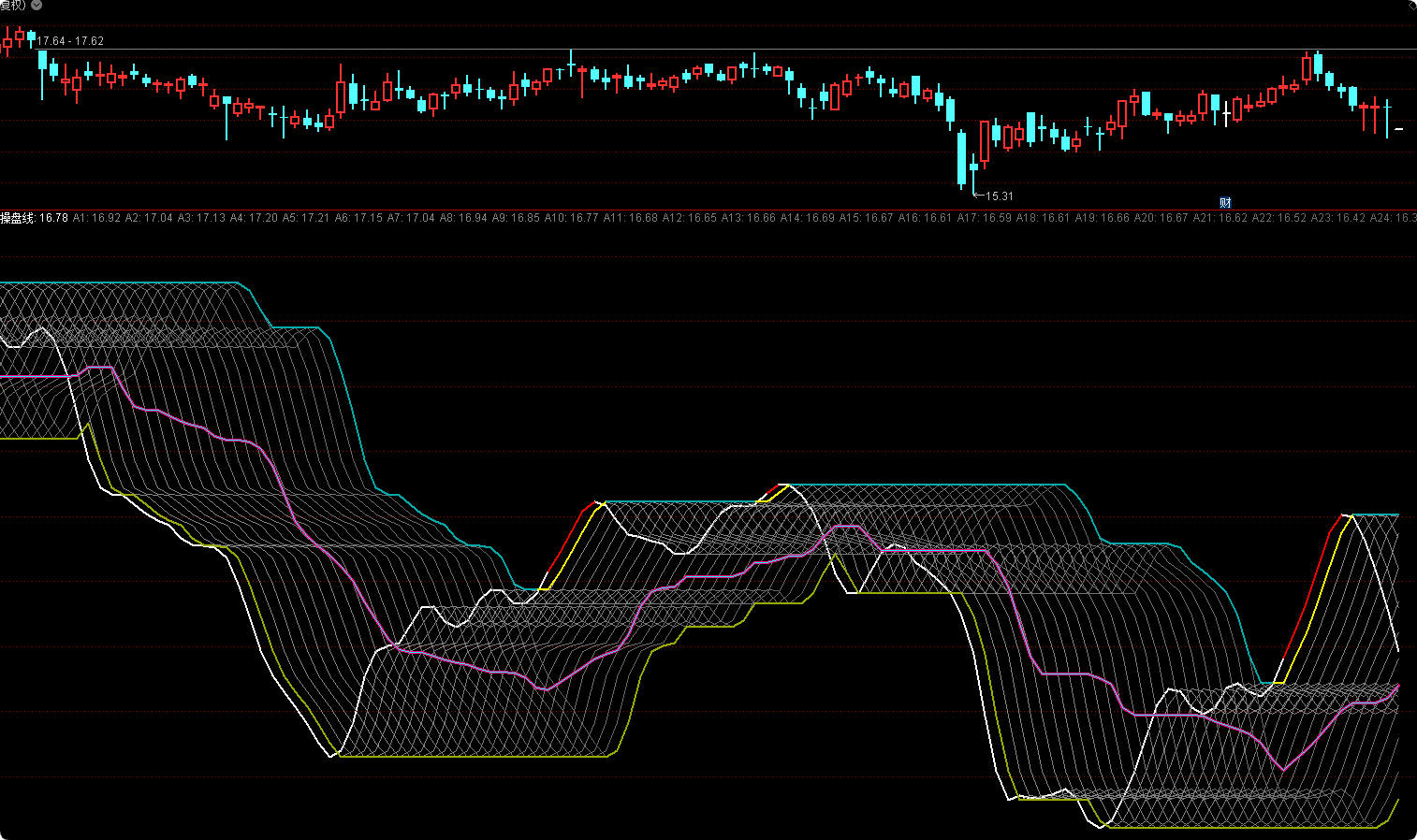Select the A20: 16.67 indicator value
Viewport: 1417px width, 840px height.
(1161, 218)
